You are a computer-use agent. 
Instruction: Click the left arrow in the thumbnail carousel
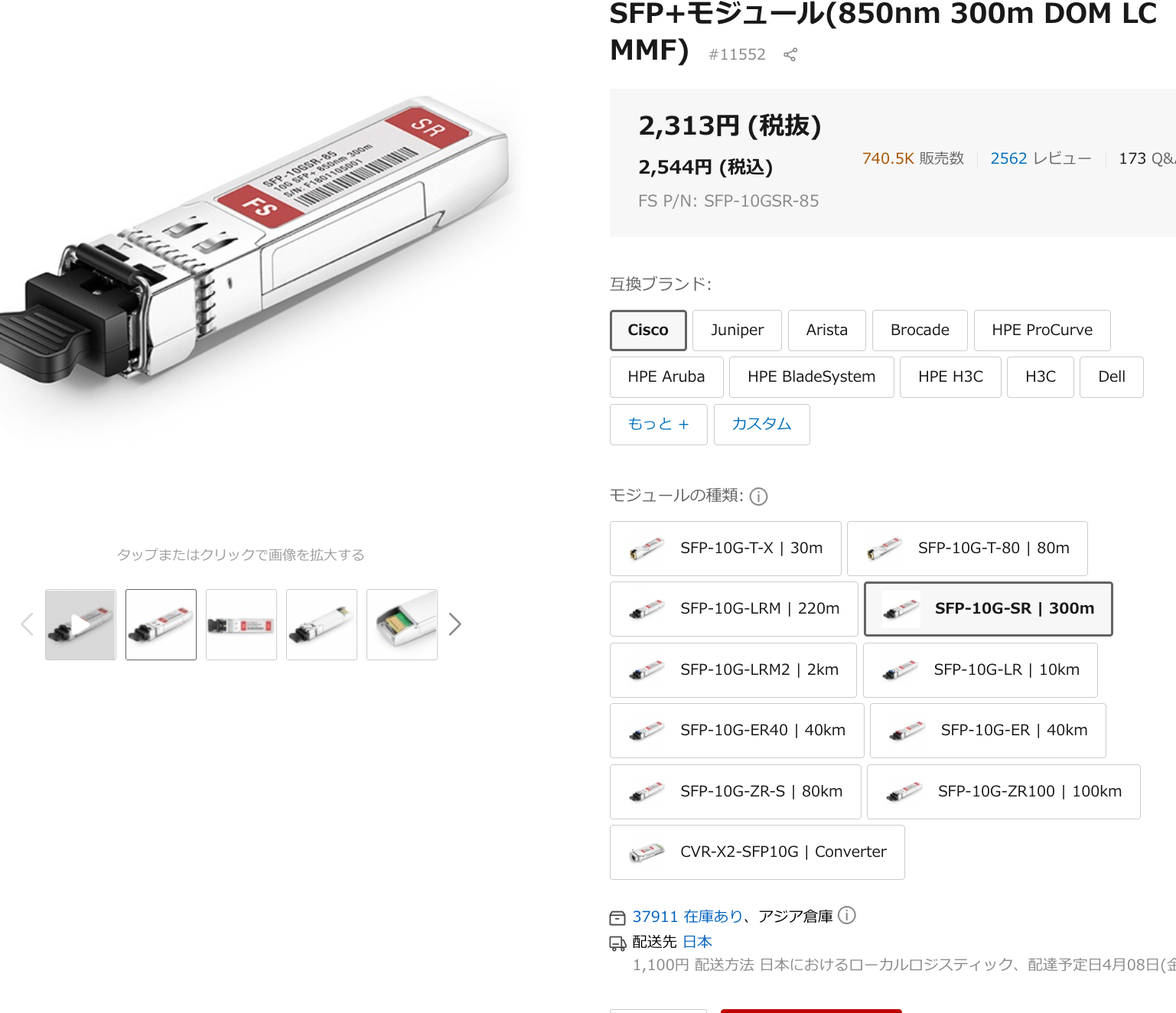coord(27,624)
